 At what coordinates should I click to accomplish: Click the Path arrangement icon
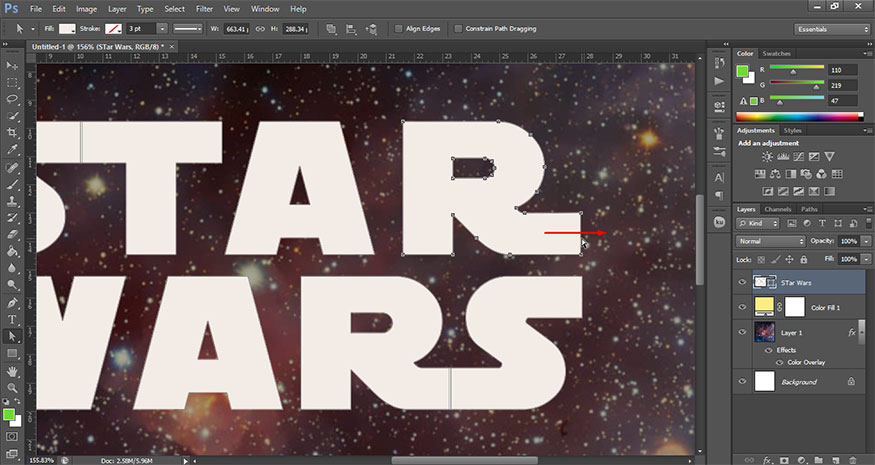[371, 29]
